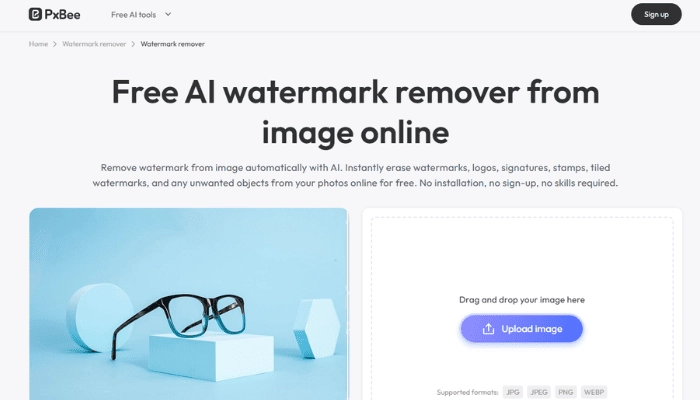
Task: Click the before/after divider line on the preview
Action: point(347,304)
